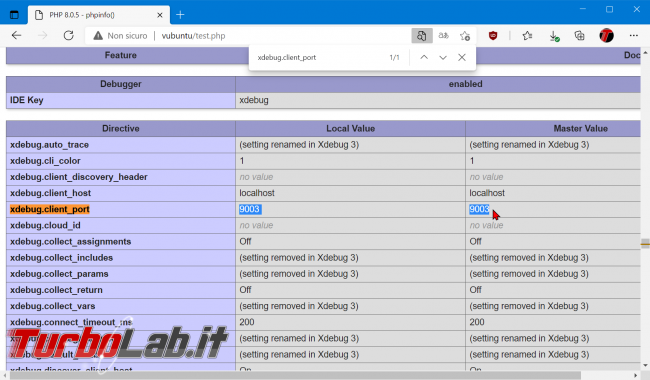
Task: Open the find on page icon
Action: pos(422,36)
